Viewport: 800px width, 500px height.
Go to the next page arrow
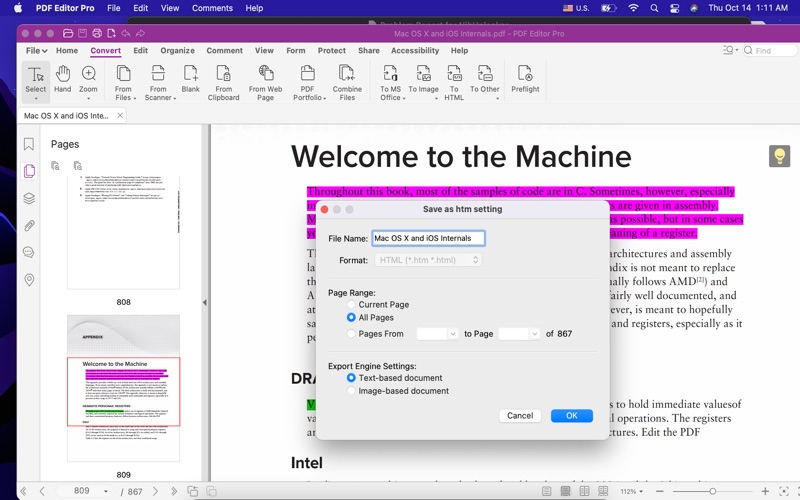click(x=156, y=491)
